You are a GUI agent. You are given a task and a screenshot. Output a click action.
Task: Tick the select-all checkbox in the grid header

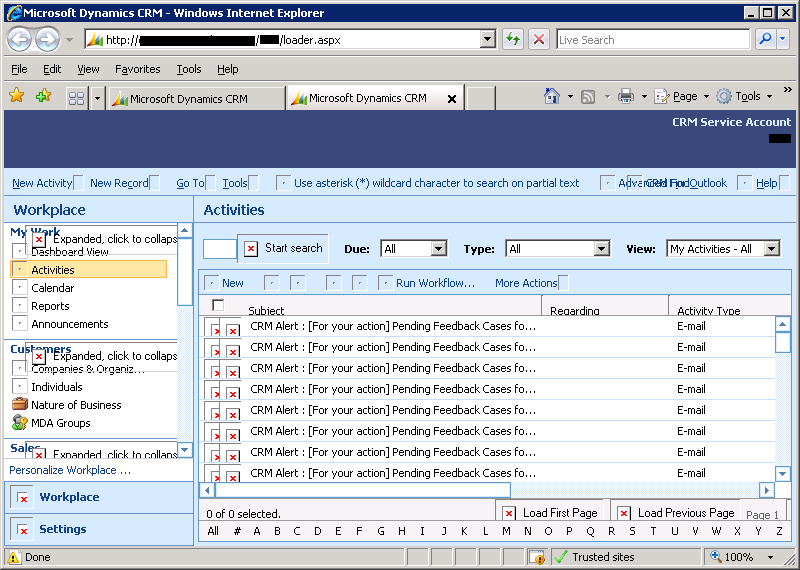point(218,305)
